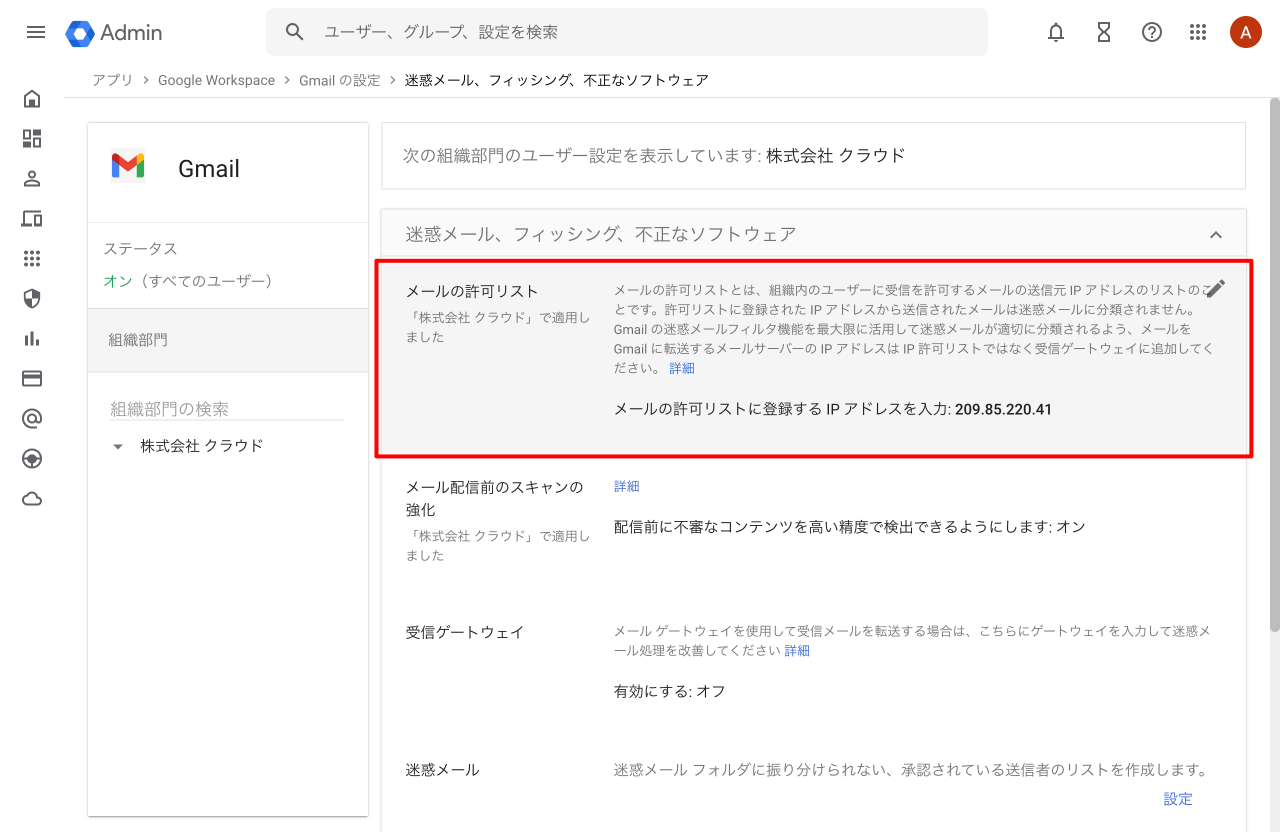Open the help question mark icon
This screenshot has height=832, width=1280.
click(x=1152, y=32)
